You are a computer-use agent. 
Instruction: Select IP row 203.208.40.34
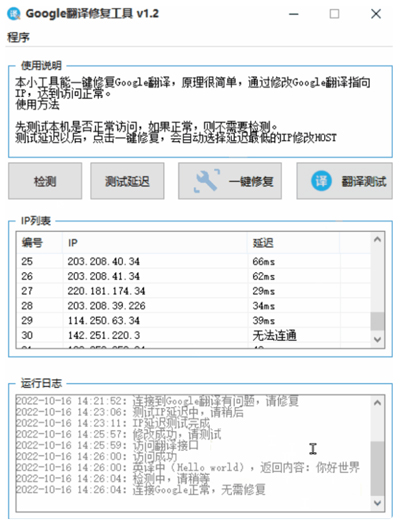click(193, 261)
